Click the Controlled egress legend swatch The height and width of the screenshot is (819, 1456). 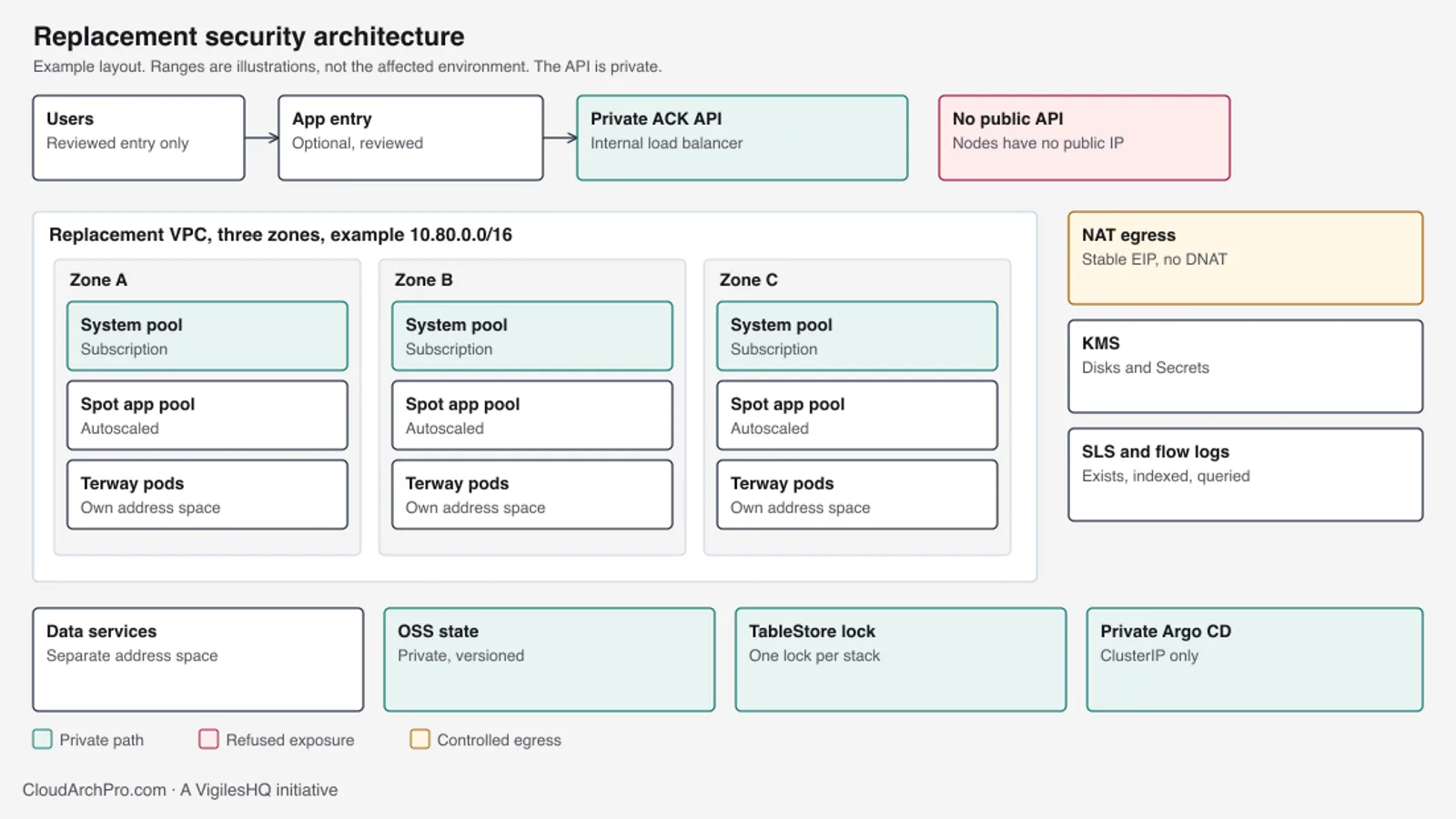coord(420,739)
